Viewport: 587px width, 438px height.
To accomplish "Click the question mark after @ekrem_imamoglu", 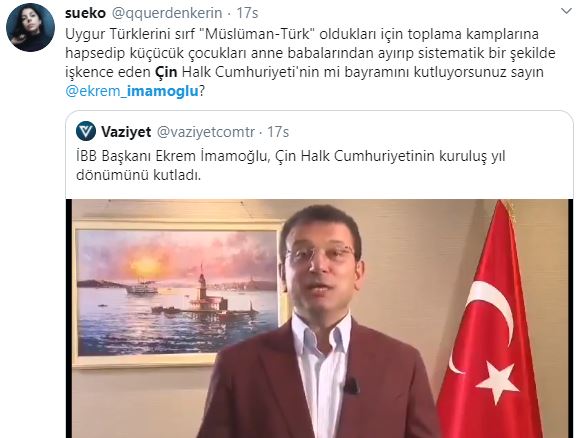I will tap(202, 91).
